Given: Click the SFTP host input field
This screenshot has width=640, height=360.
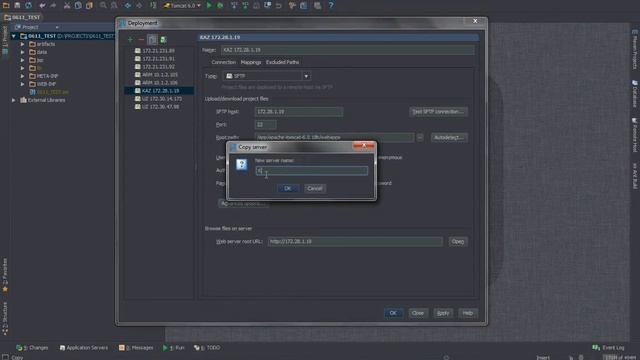Looking at the screenshot, I should click(x=299, y=111).
